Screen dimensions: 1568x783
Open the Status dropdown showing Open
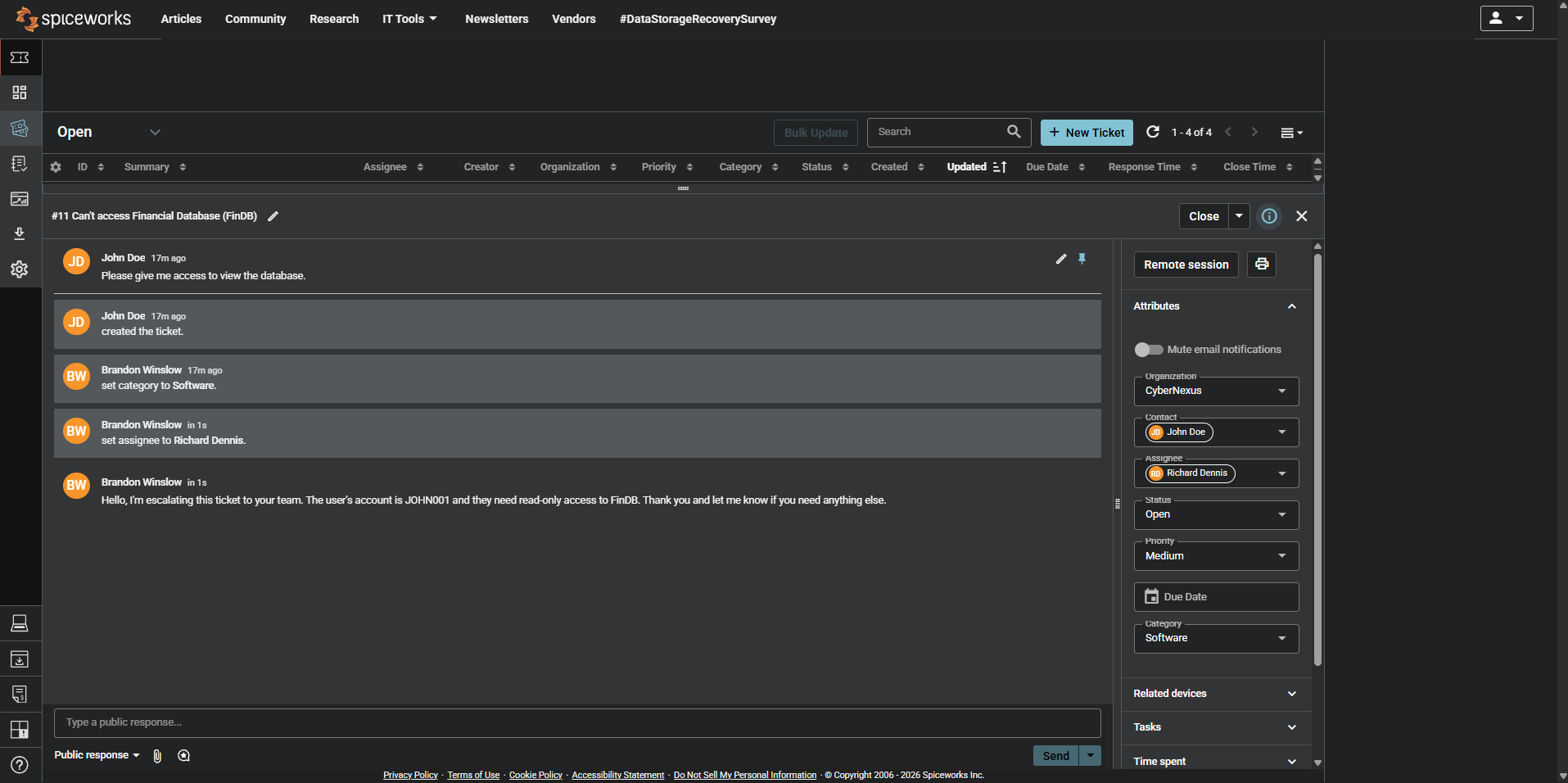(x=1216, y=514)
